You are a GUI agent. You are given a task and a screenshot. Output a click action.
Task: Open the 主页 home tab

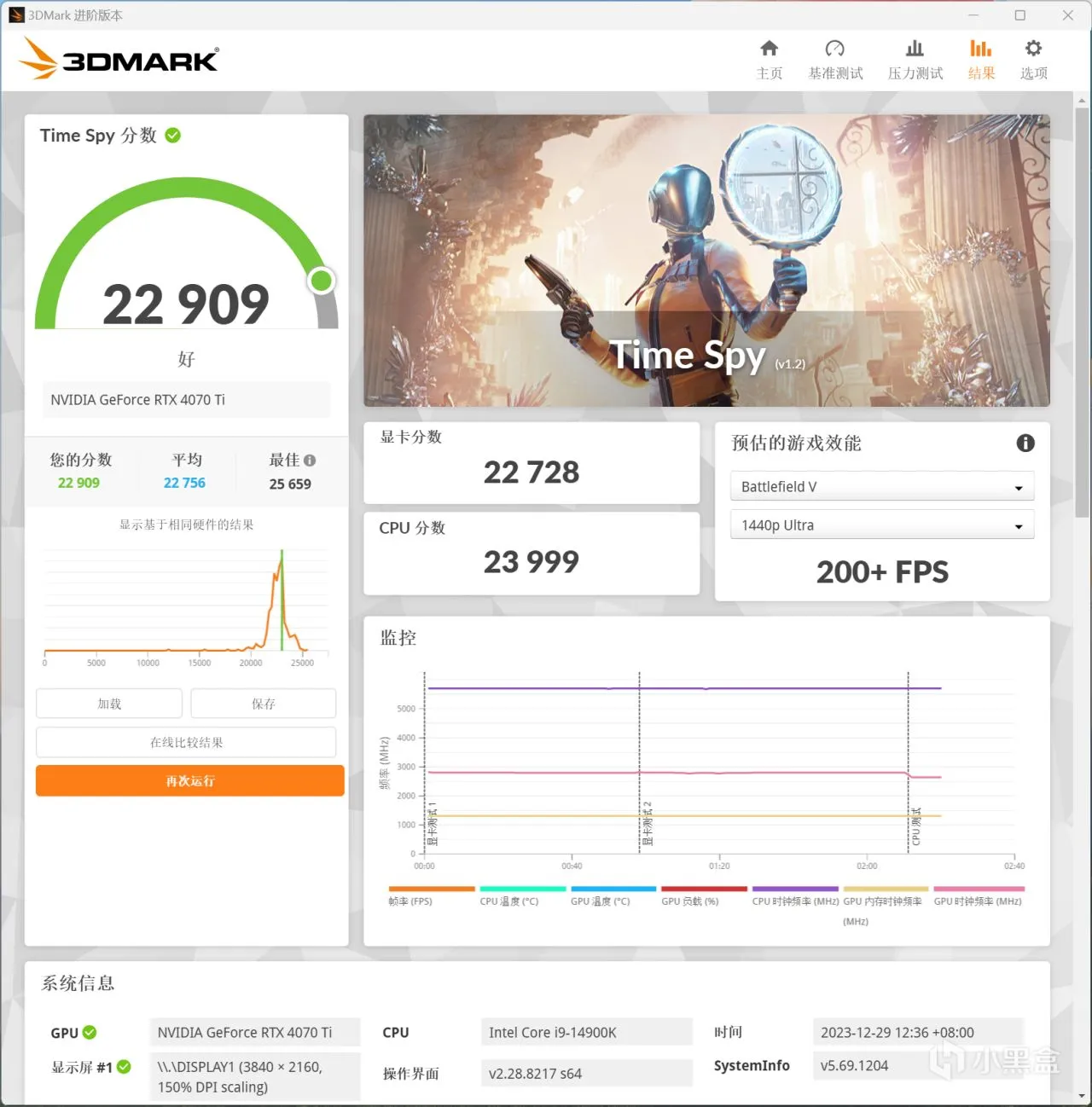pos(769,60)
